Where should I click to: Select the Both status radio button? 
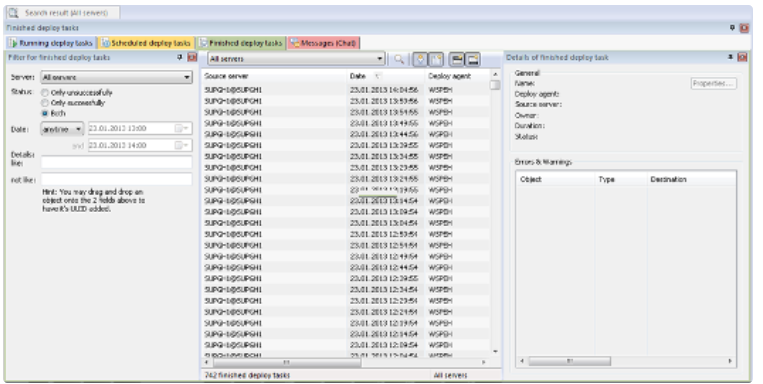coord(45,113)
